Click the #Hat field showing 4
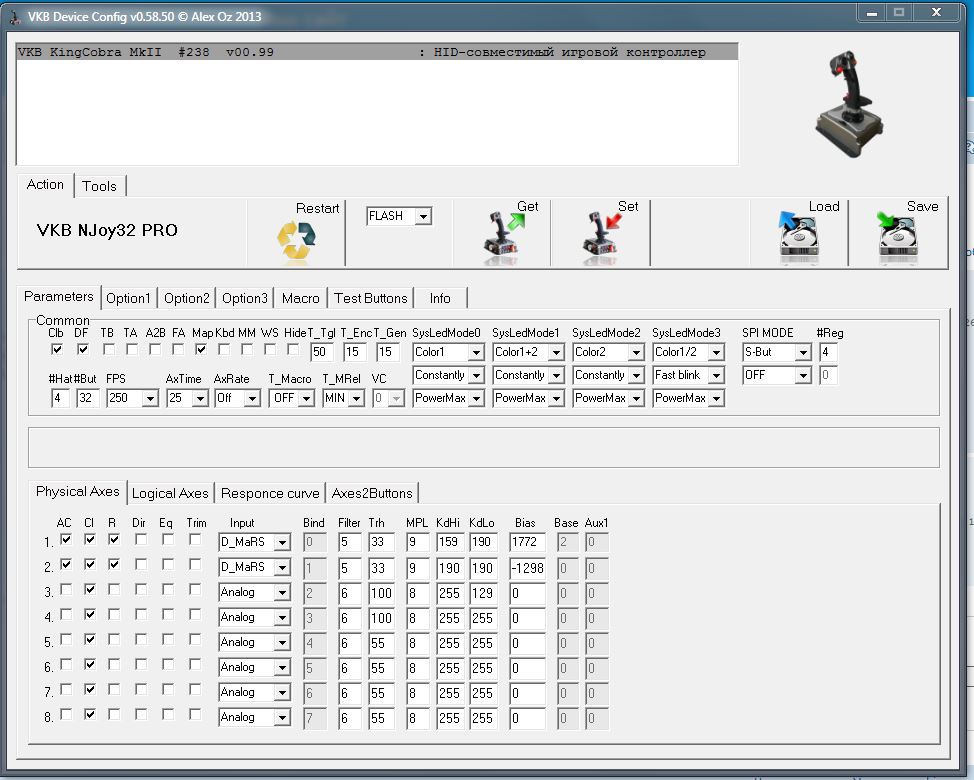This screenshot has width=974, height=780. point(60,398)
